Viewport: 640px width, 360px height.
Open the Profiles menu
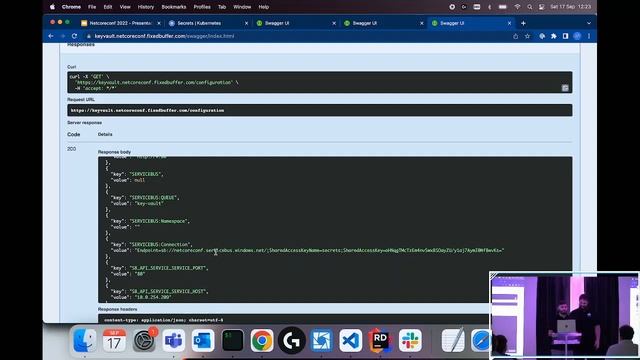[x=202, y=7]
